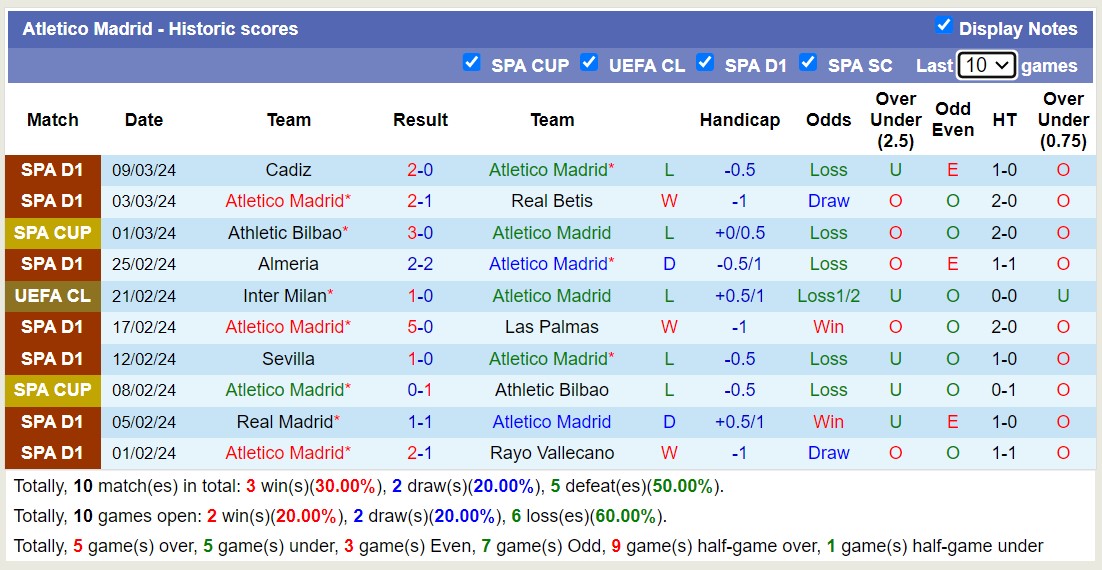The width and height of the screenshot is (1102, 570).
Task: Open the Last 10 games dropdown
Action: tap(986, 65)
